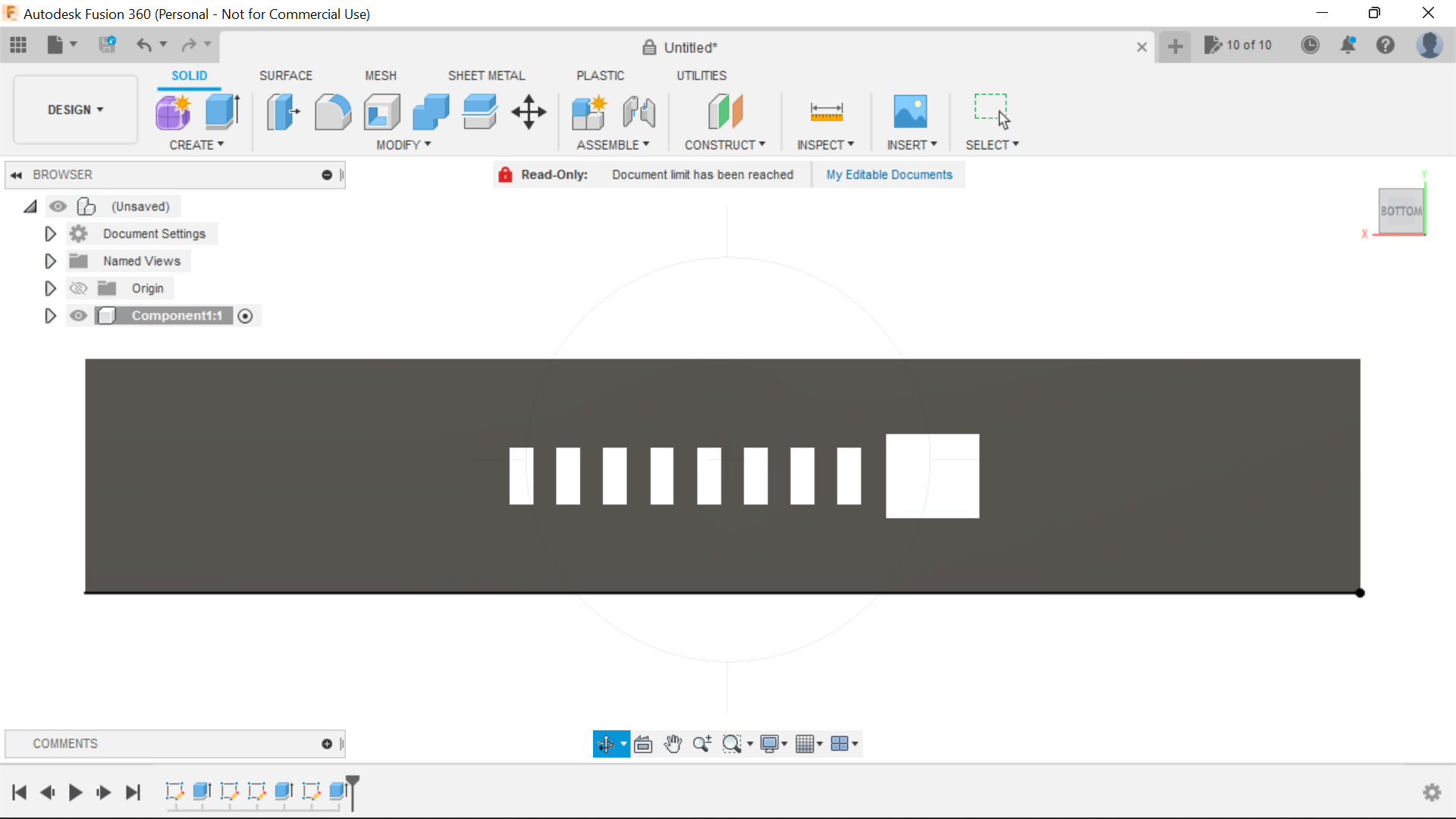
Task: Open the Design workspace dropdown
Action: pyautogui.click(x=74, y=109)
